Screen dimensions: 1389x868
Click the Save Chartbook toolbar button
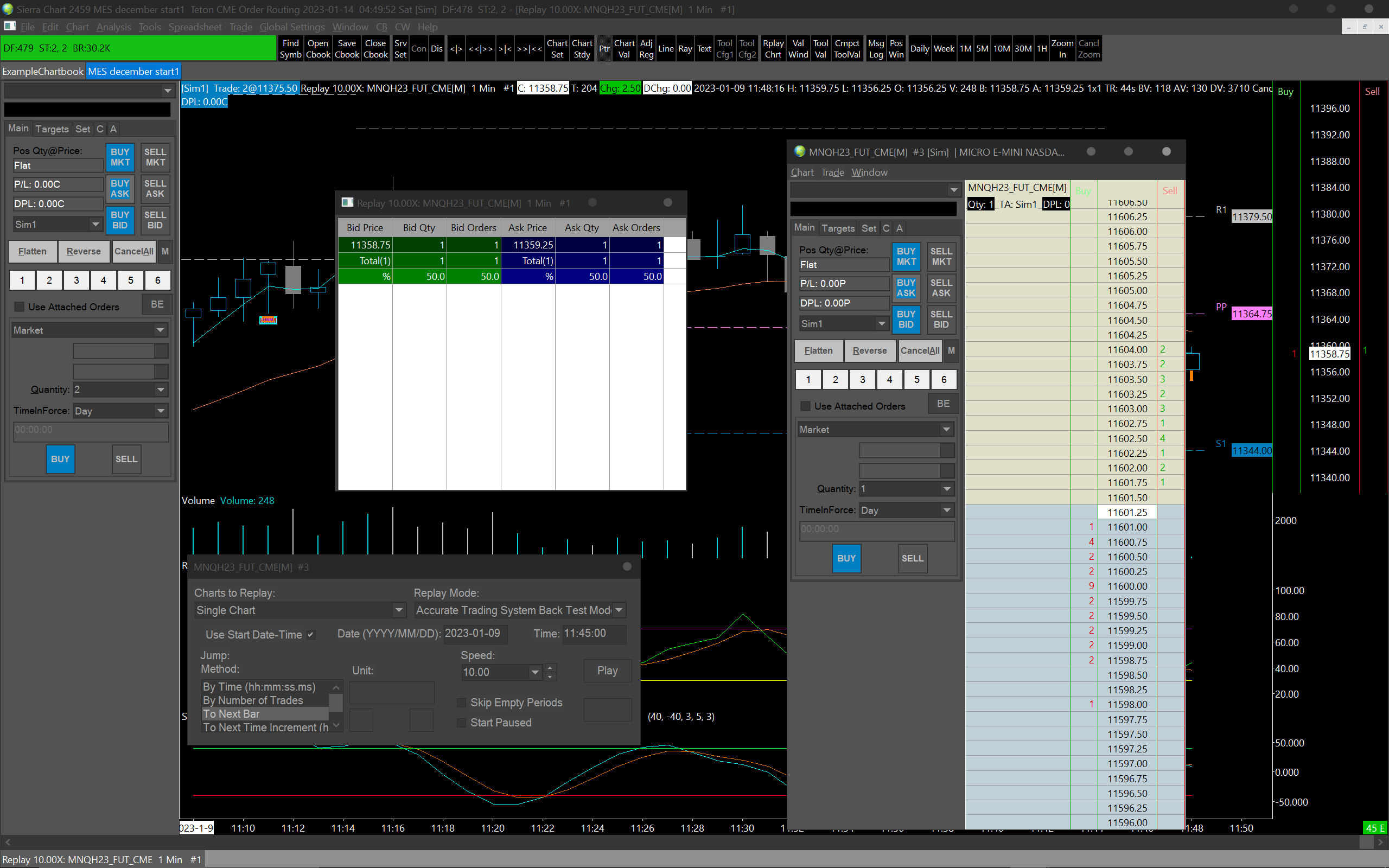(347, 49)
